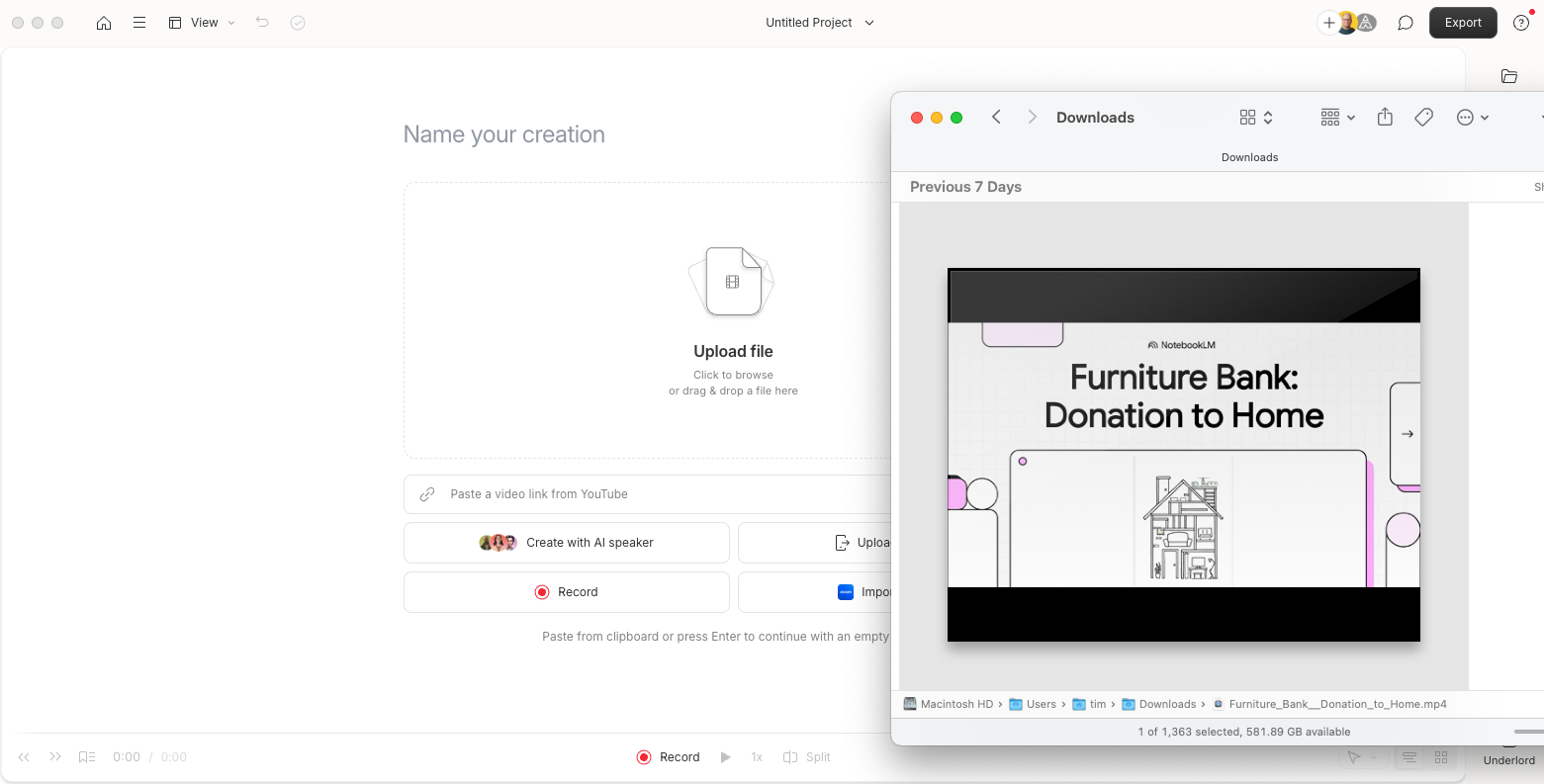
Task: Click the Finder tags icon
Action: pyautogui.click(x=1423, y=118)
